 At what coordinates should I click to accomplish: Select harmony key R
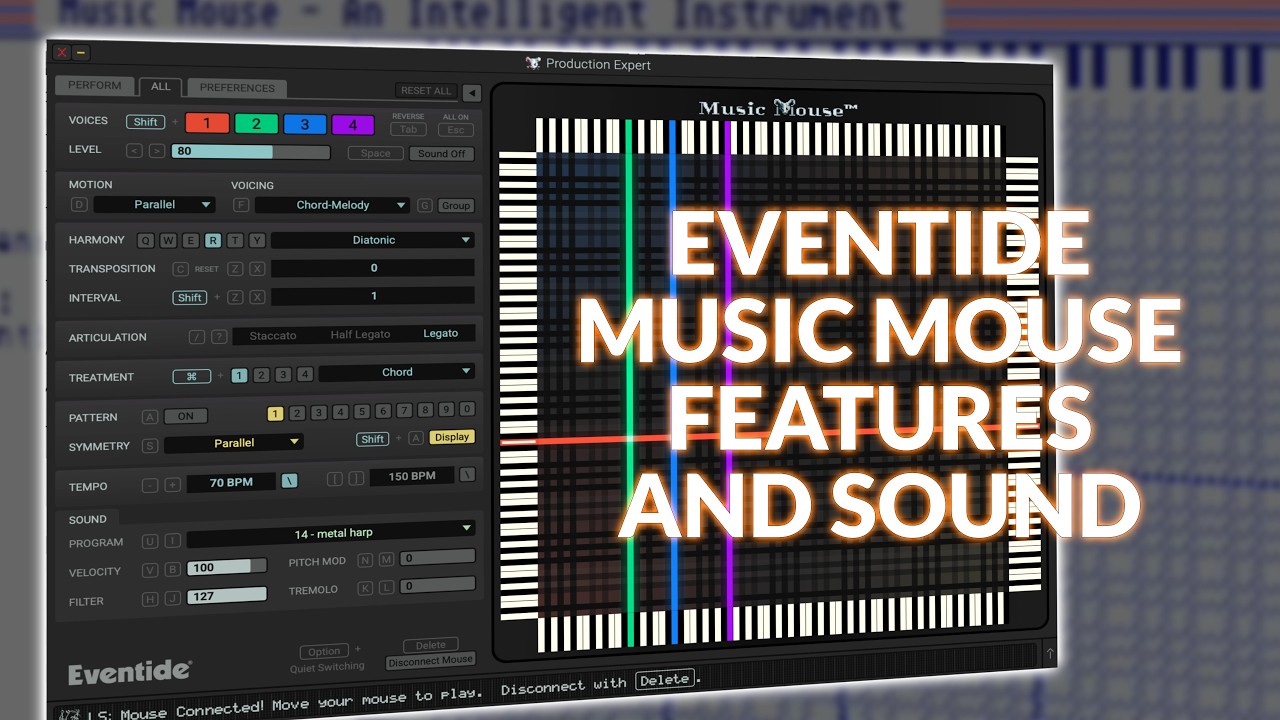click(x=213, y=240)
